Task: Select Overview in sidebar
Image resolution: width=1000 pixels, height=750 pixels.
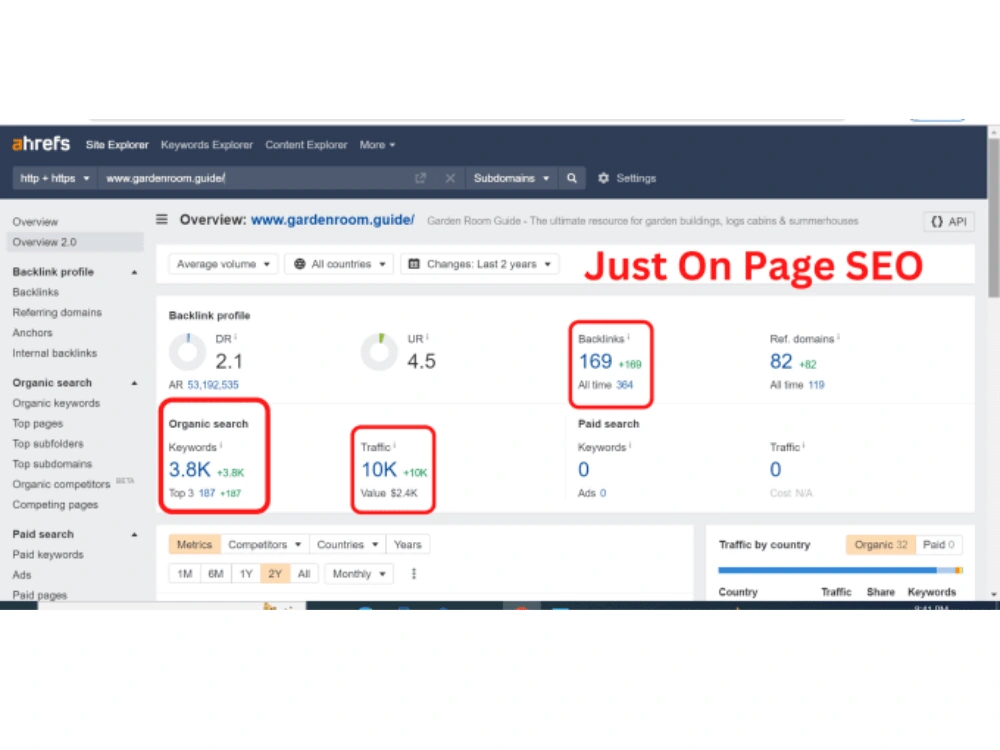Action: pyautogui.click(x=35, y=222)
